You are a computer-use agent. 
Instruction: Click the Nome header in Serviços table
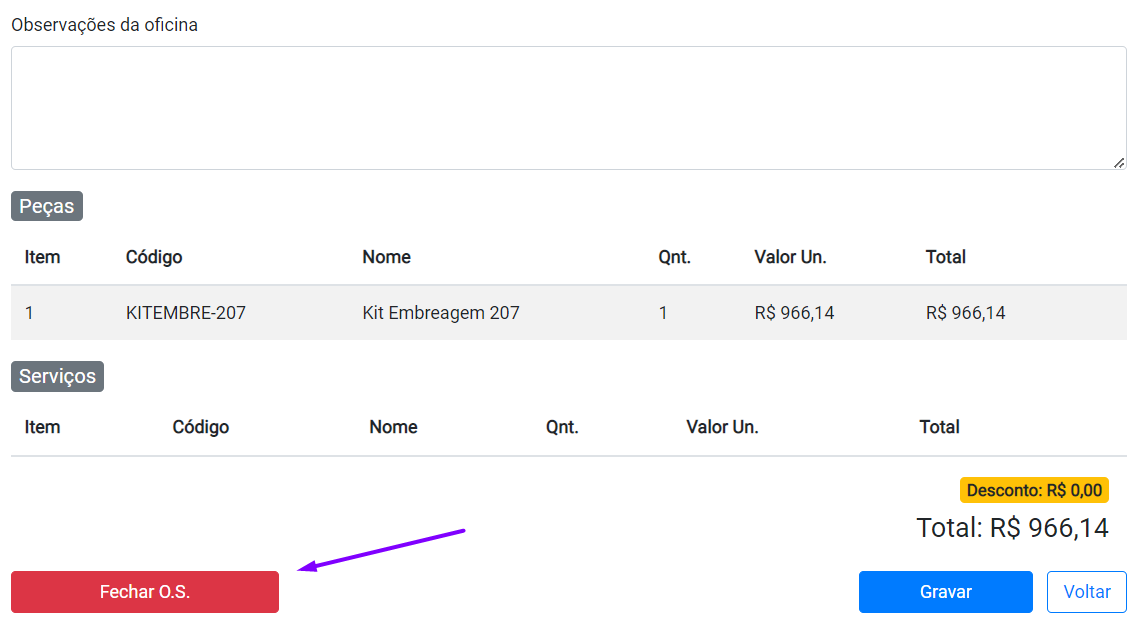(393, 427)
